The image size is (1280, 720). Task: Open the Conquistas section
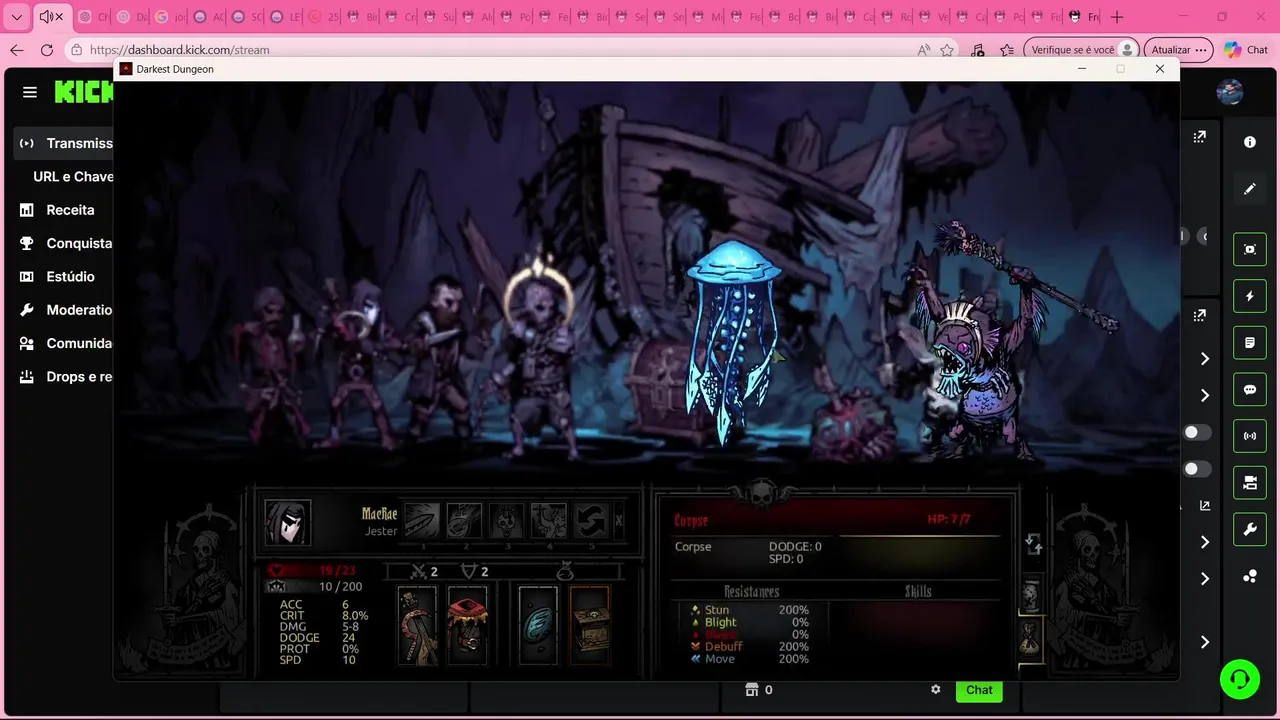(x=64, y=243)
